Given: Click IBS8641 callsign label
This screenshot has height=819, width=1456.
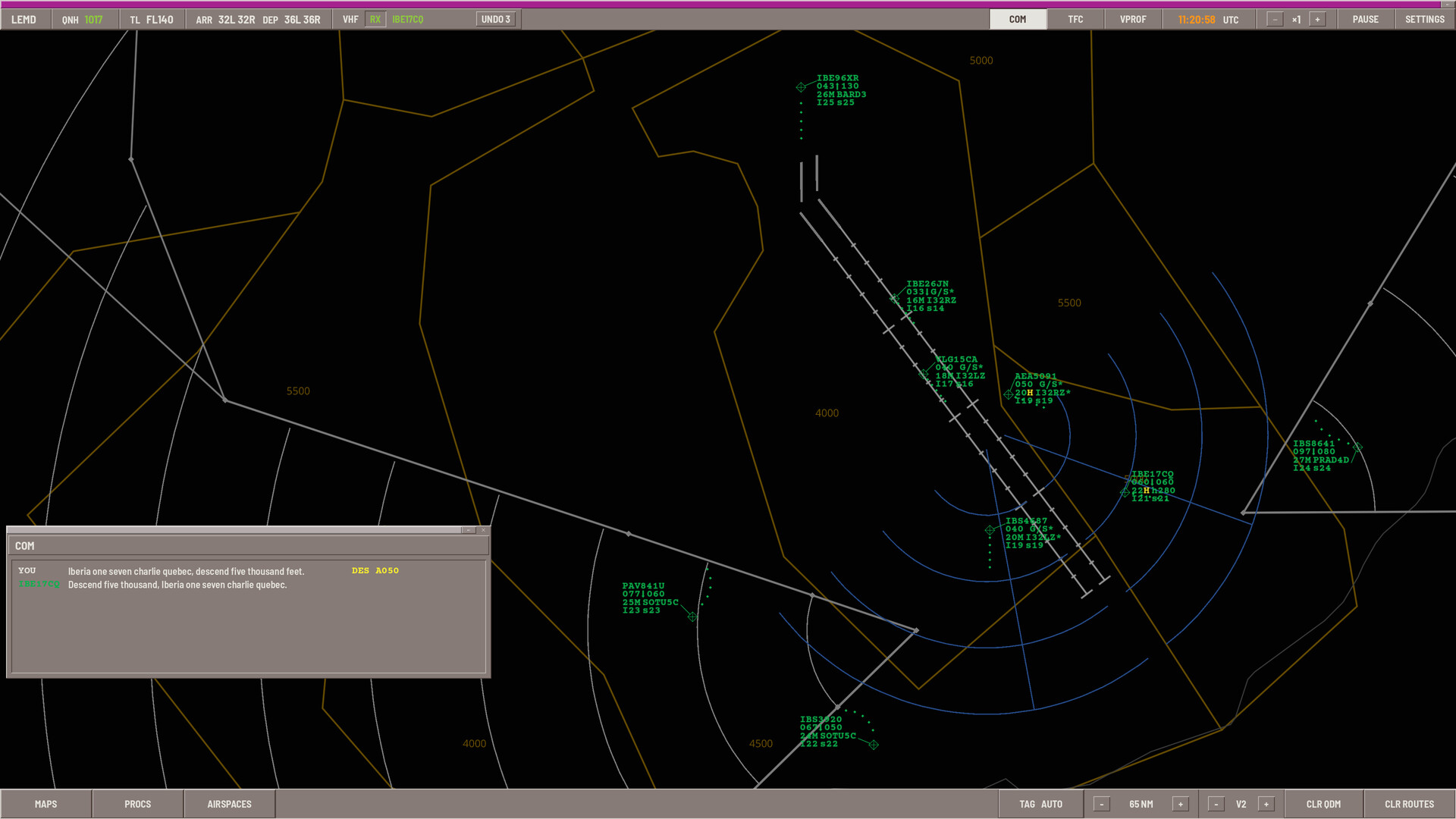Looking at the screenshot, I should [x=1313, y=444].
